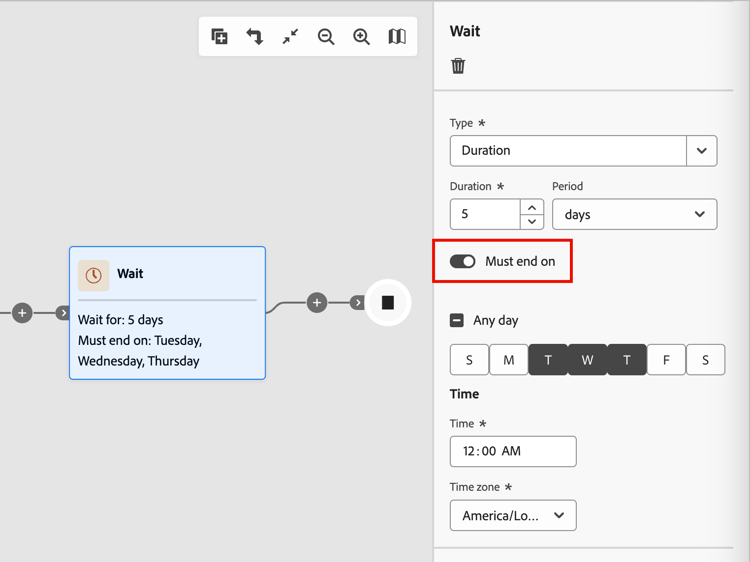Zoom out on the canvas
This screenshot has height=562, width=750.
[x=326, y=36]
